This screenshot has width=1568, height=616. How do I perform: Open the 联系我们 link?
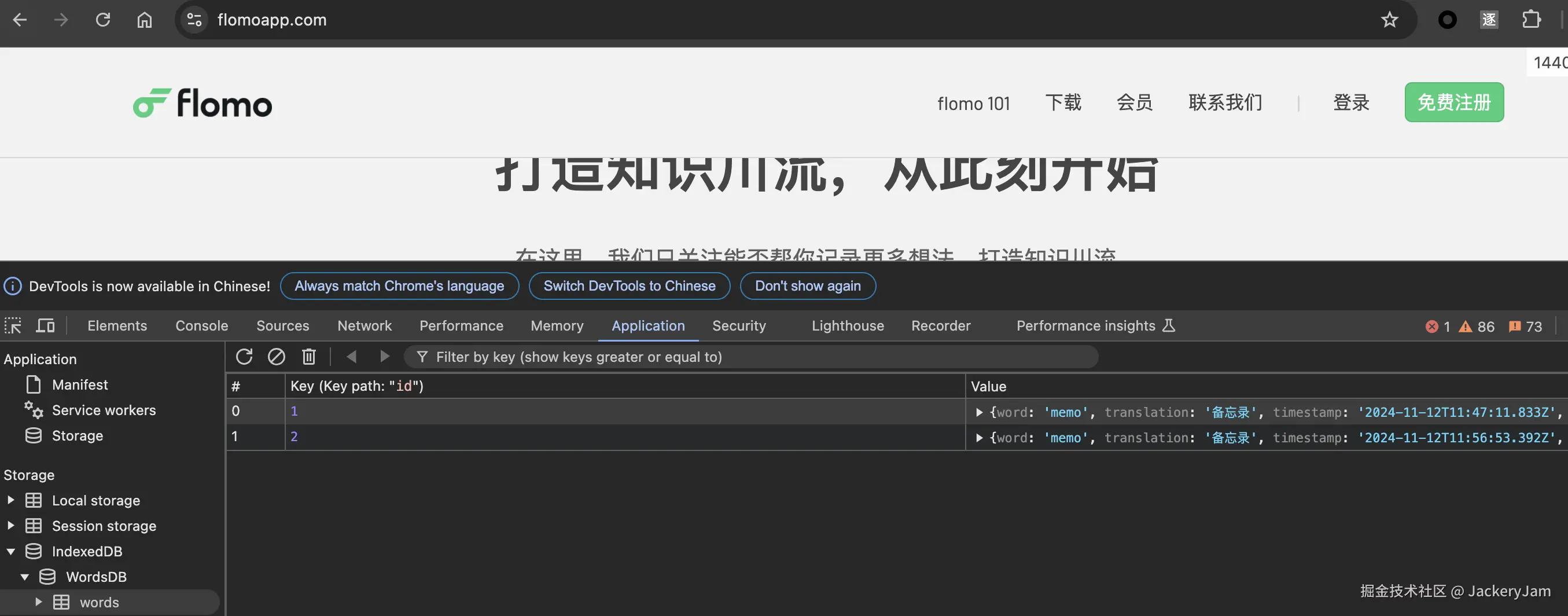click(x=1225, y=102)
